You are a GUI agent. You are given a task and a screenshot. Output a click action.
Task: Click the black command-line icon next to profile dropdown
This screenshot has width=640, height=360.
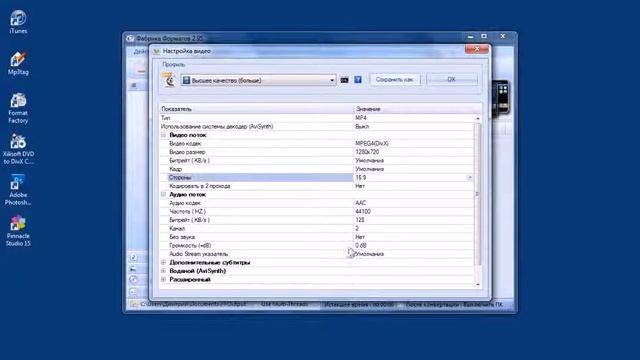pyautogui.click(x=344, y=80)
